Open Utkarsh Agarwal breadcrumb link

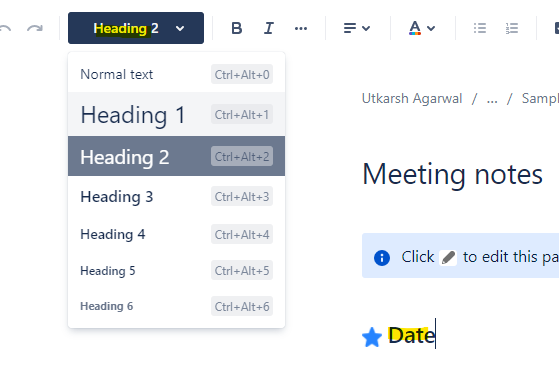click(x=412, y=98)
